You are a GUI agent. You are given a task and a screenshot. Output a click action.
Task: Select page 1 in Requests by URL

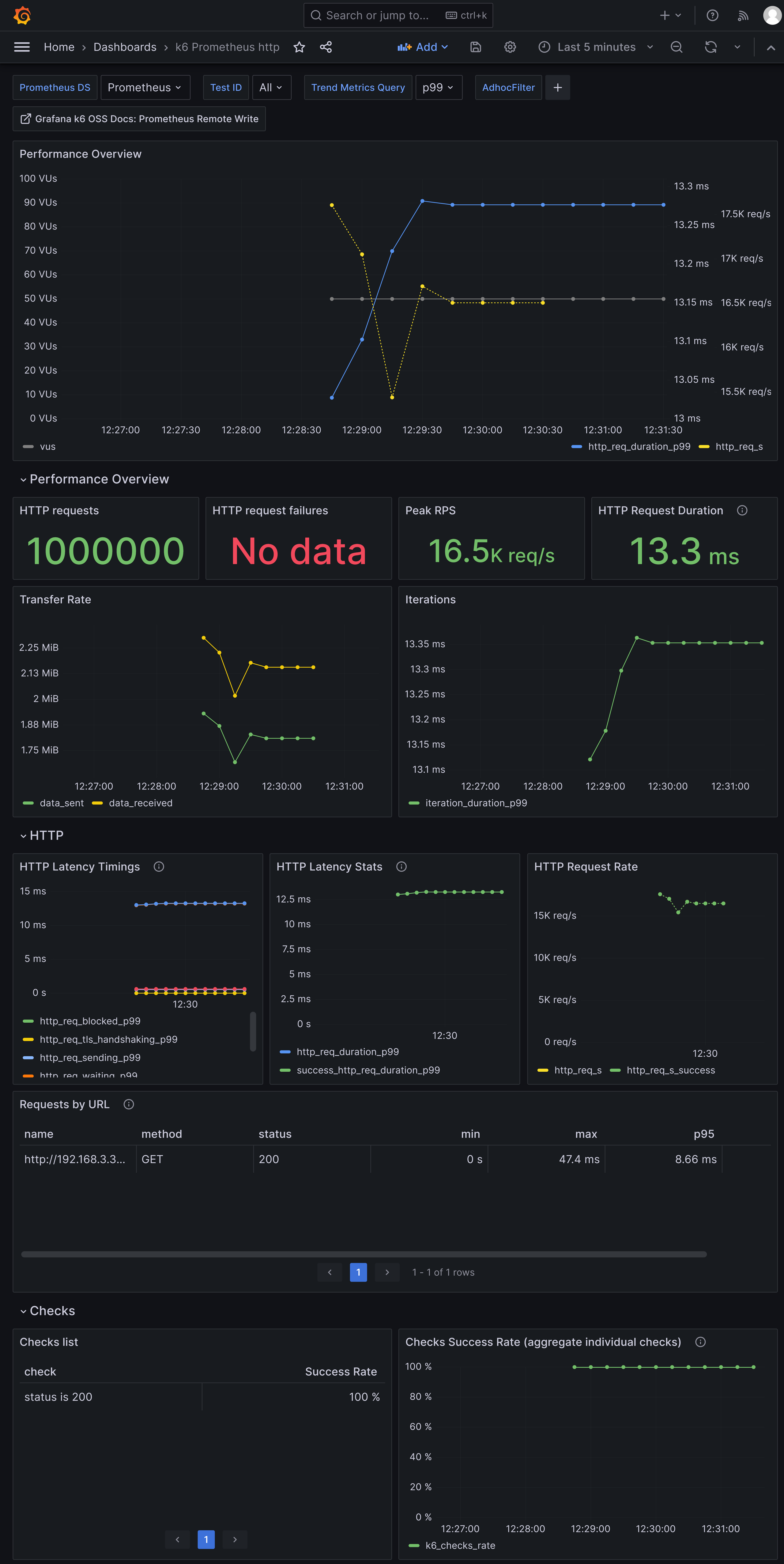pos(358,1272)
